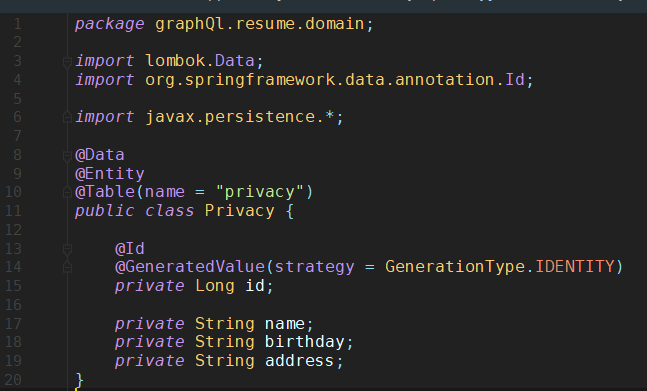The width and height of the screenshot is (647, 391).
Task: Click the 'name' field on line 17
Action: tap(285, 324)
